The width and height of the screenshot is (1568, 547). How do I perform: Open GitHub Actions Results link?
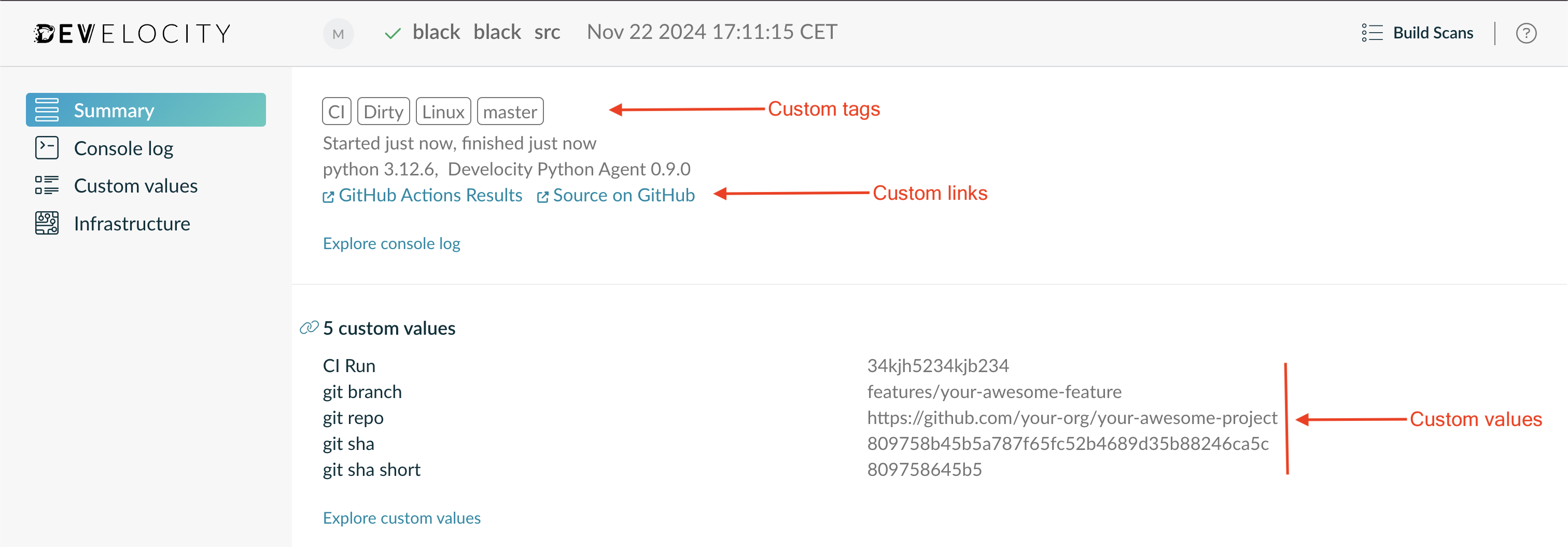click(x=430, y=195)
